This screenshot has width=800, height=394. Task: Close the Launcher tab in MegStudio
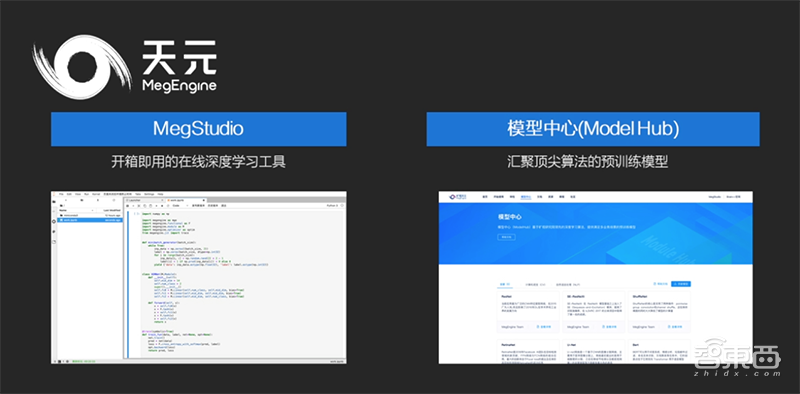pos(162,201)
